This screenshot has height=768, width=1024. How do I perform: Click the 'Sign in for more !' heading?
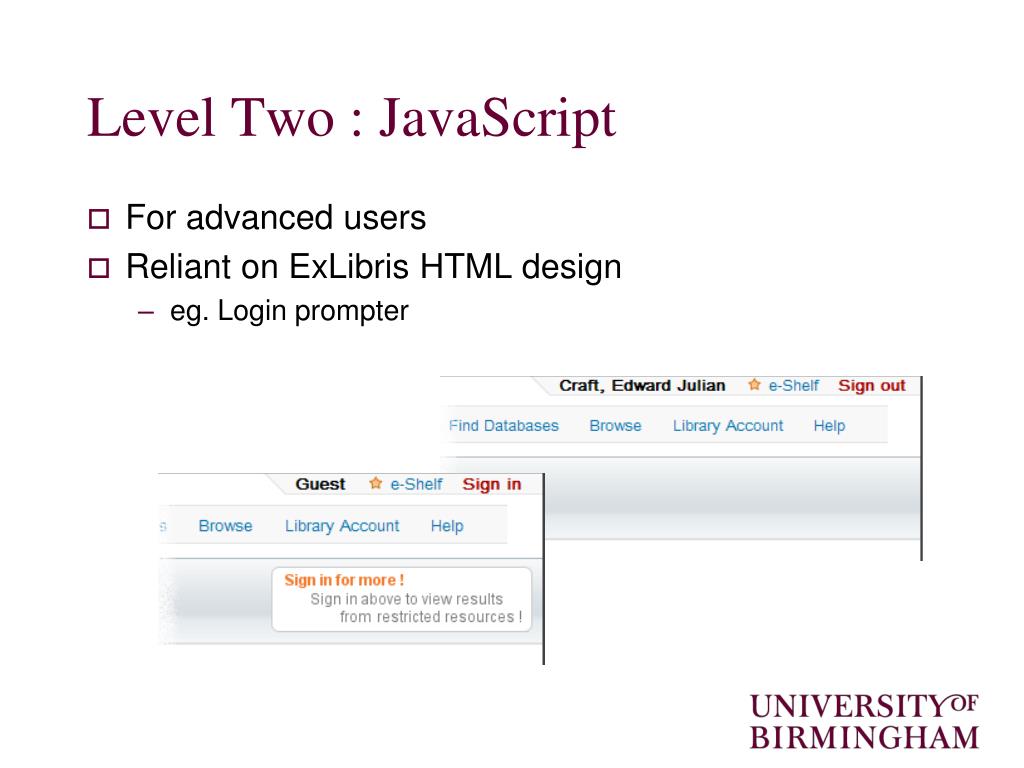point(344,580)
